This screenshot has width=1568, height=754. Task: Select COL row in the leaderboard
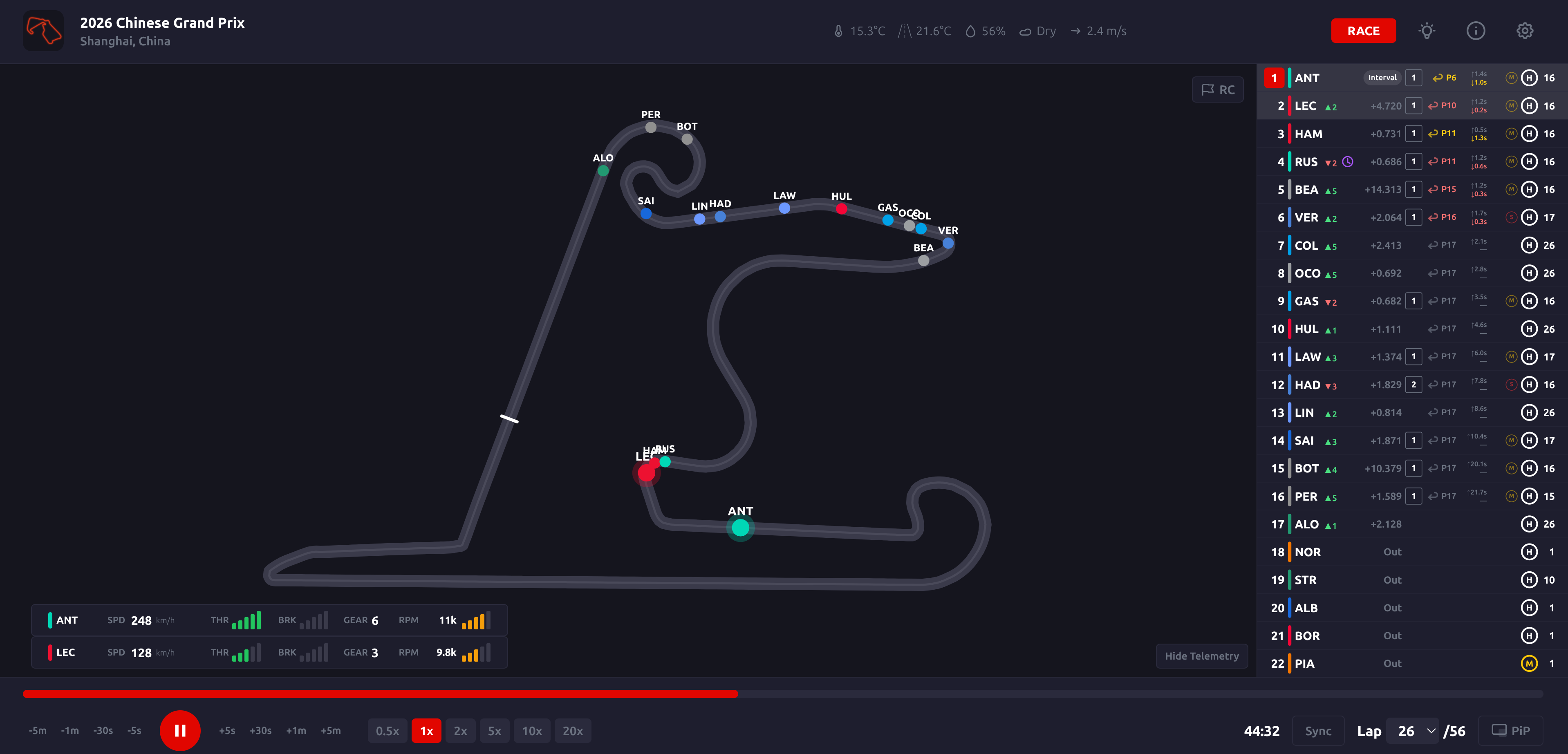pyautogui.click(x=1412, y=245)
